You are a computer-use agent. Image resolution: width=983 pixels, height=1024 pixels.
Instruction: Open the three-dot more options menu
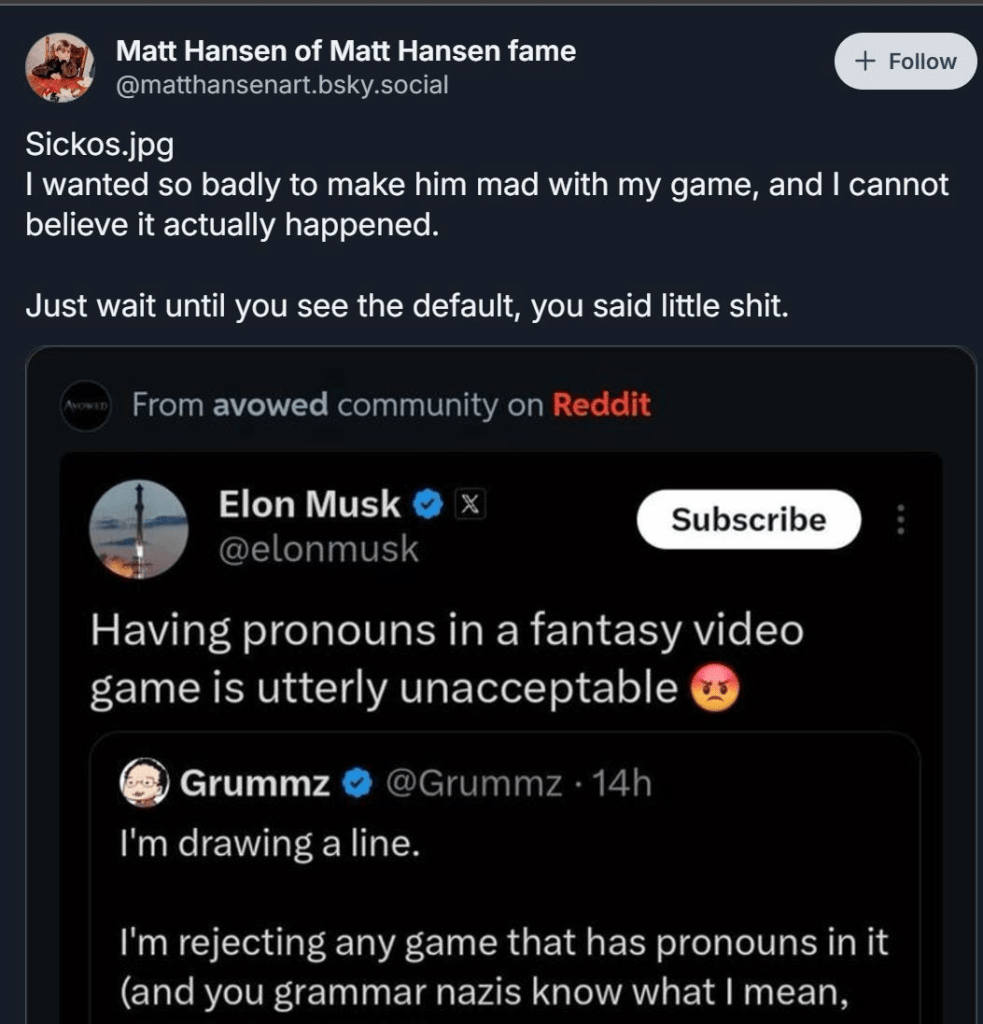(x=900, y=520)
